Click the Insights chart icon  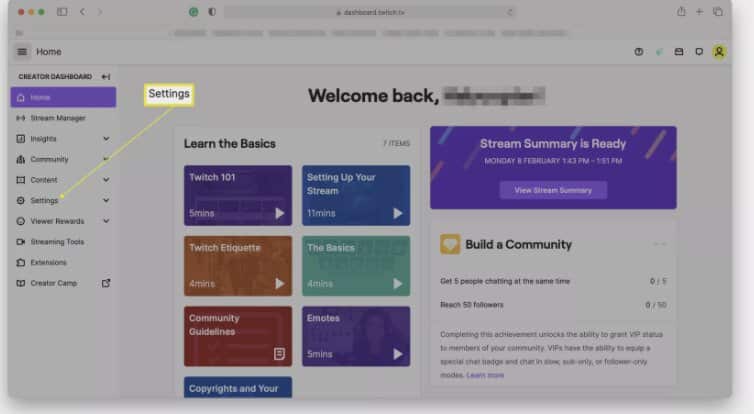coord(21,138)
